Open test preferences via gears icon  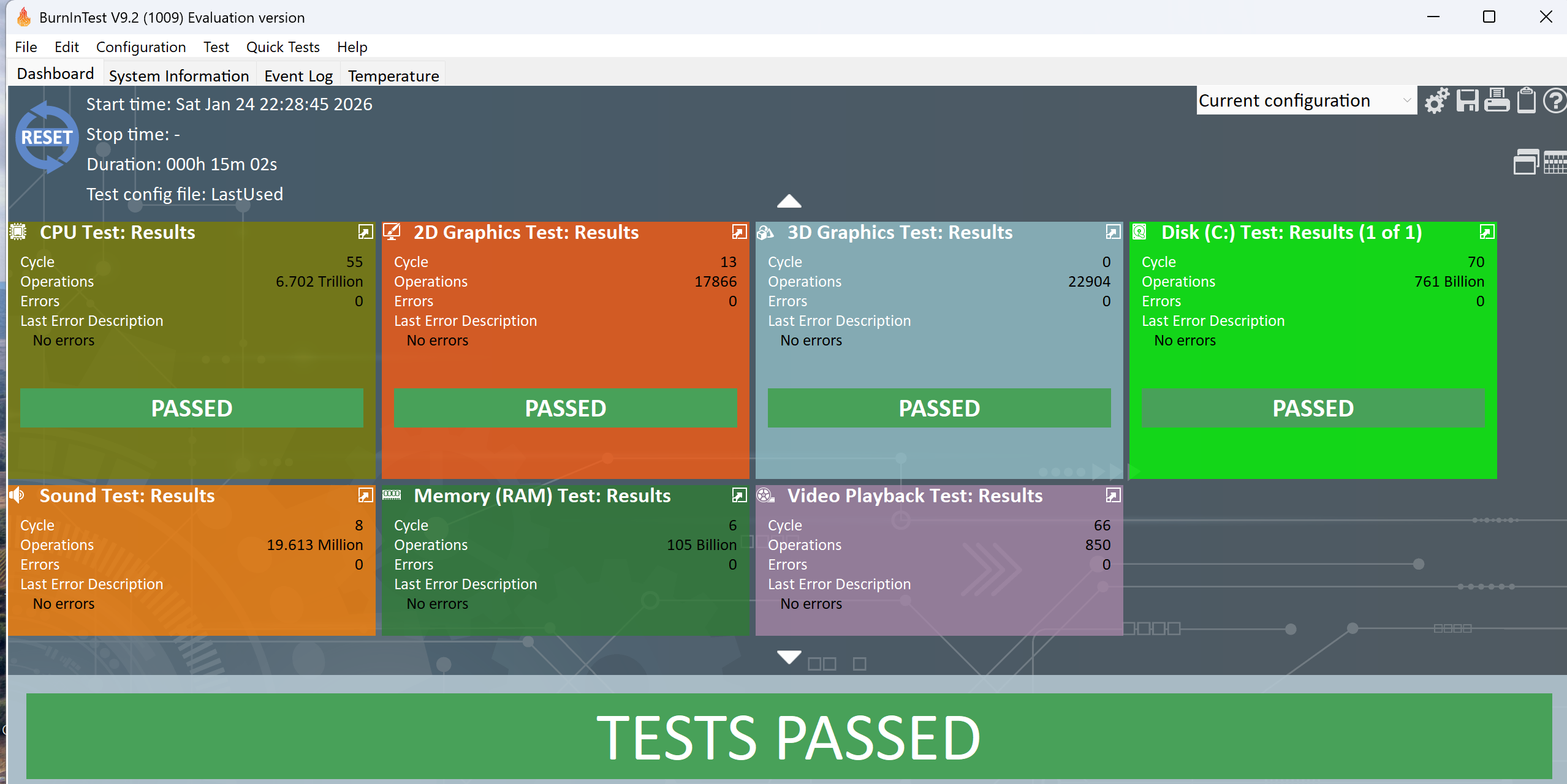pyautogui.click(x=1436, y=101)
